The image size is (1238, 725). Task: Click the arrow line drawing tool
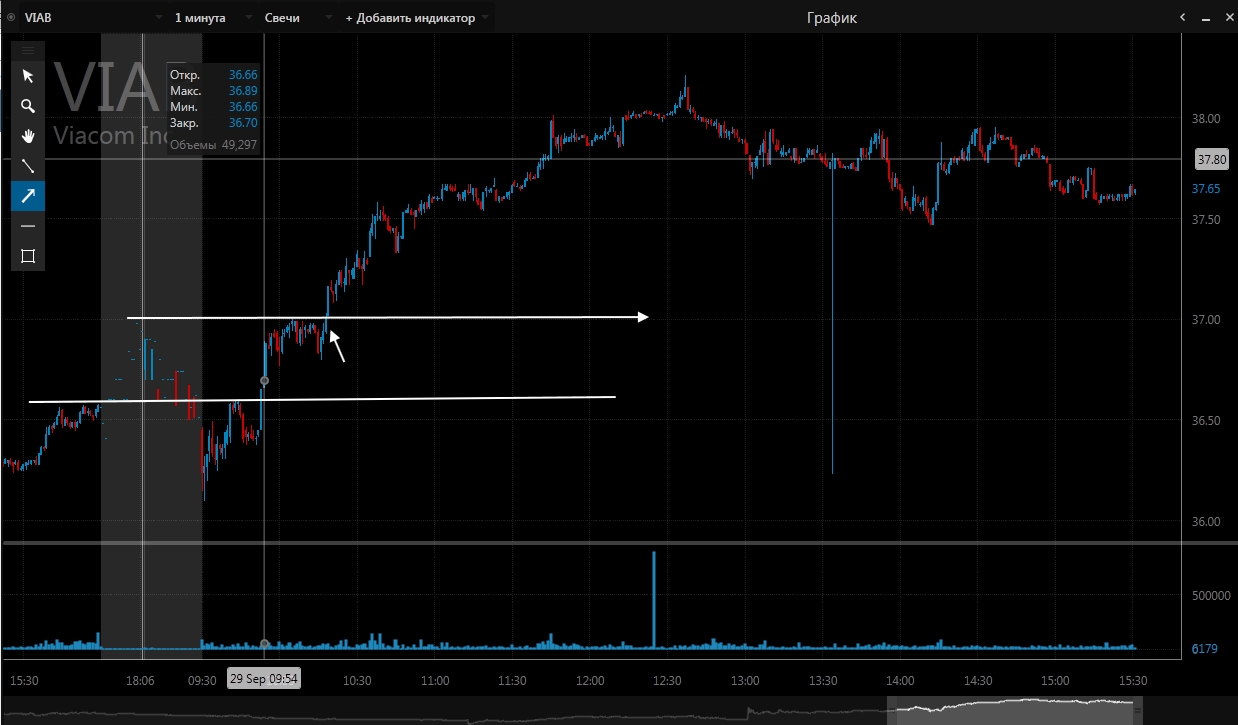(28, 196)
